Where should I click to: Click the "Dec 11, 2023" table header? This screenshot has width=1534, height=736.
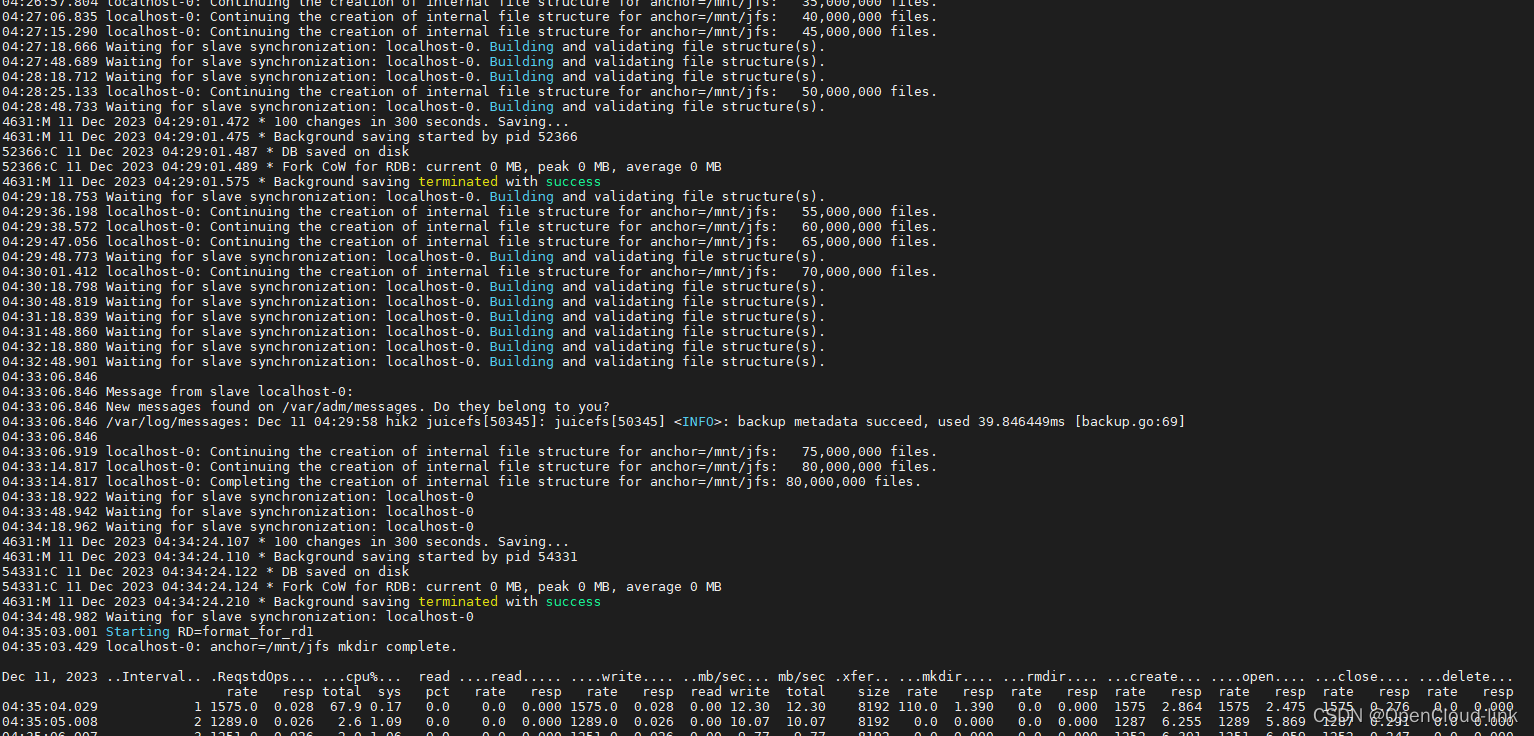point(49,677)
